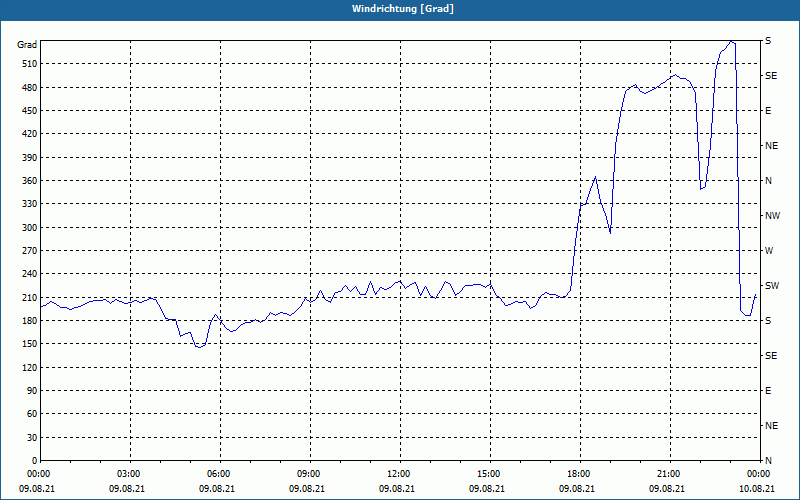Click the W compass label

[769, 251]
